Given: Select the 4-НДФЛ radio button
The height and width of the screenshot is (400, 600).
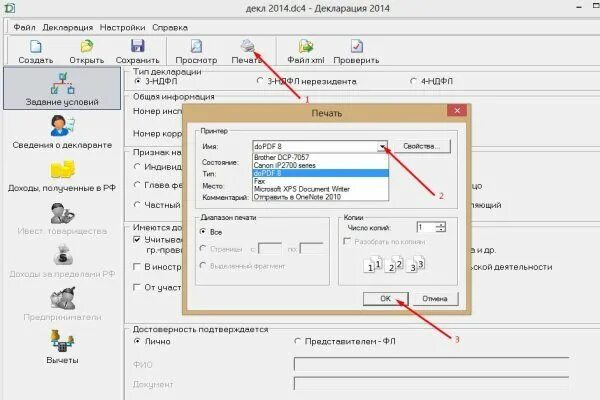Looking at the screenshot, I should pos(413,81).
